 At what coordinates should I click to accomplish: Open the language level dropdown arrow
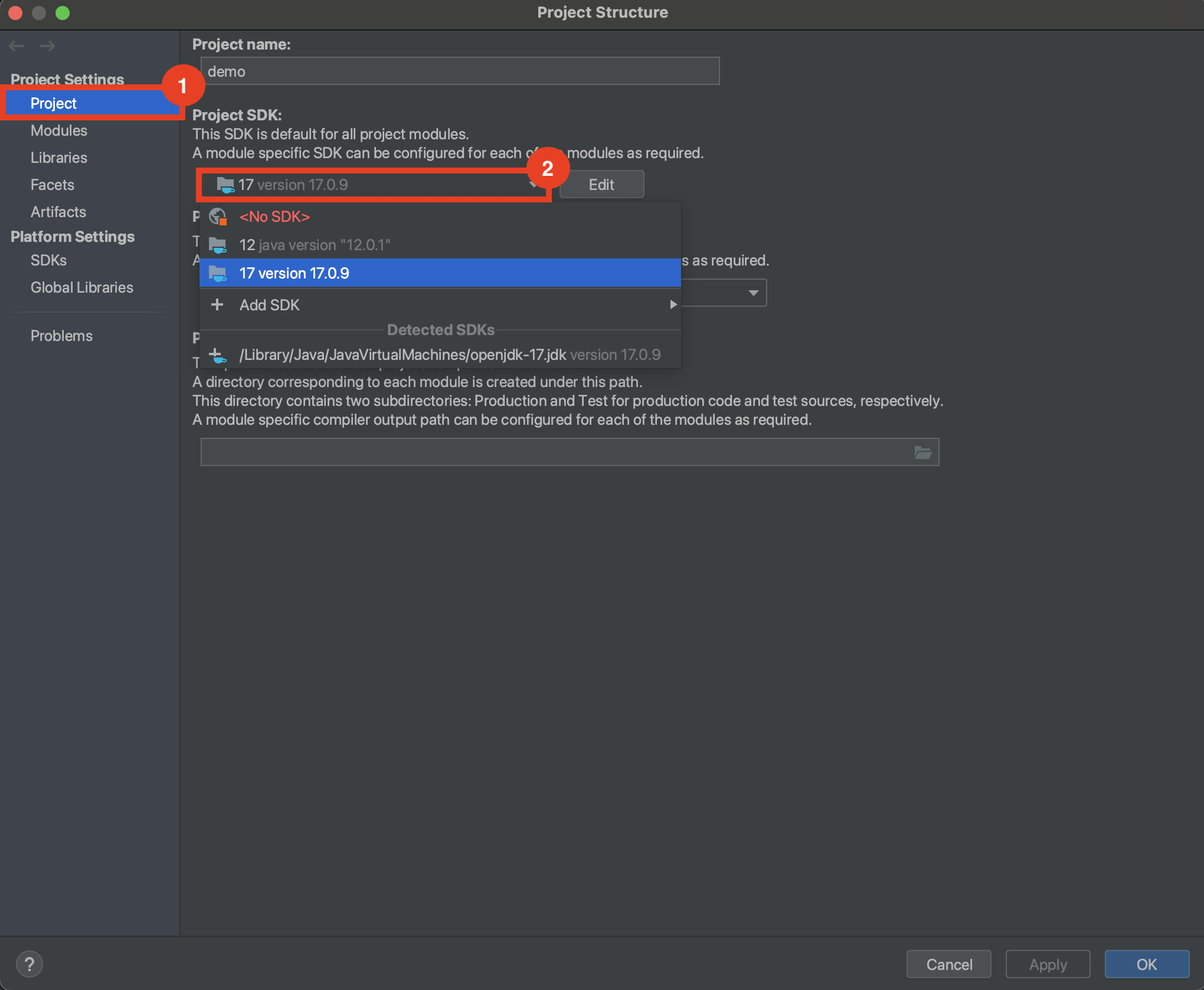753,293
